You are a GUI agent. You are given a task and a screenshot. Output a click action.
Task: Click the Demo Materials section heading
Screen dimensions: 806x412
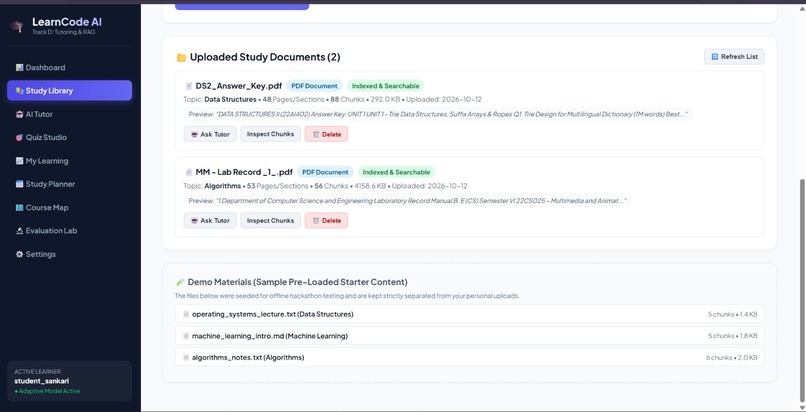(x=298, y=282)
